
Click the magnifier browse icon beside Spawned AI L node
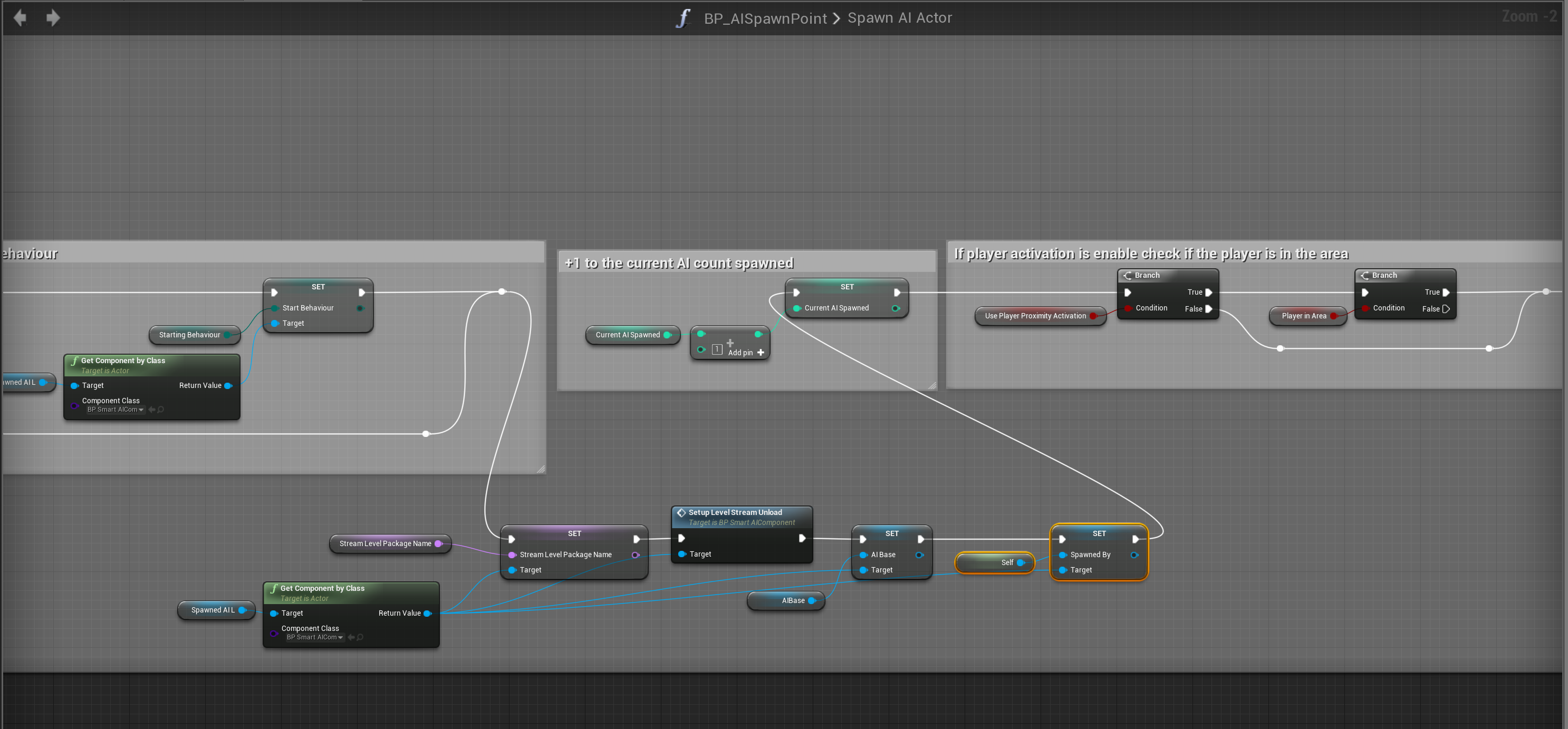[x=360, y=637]
